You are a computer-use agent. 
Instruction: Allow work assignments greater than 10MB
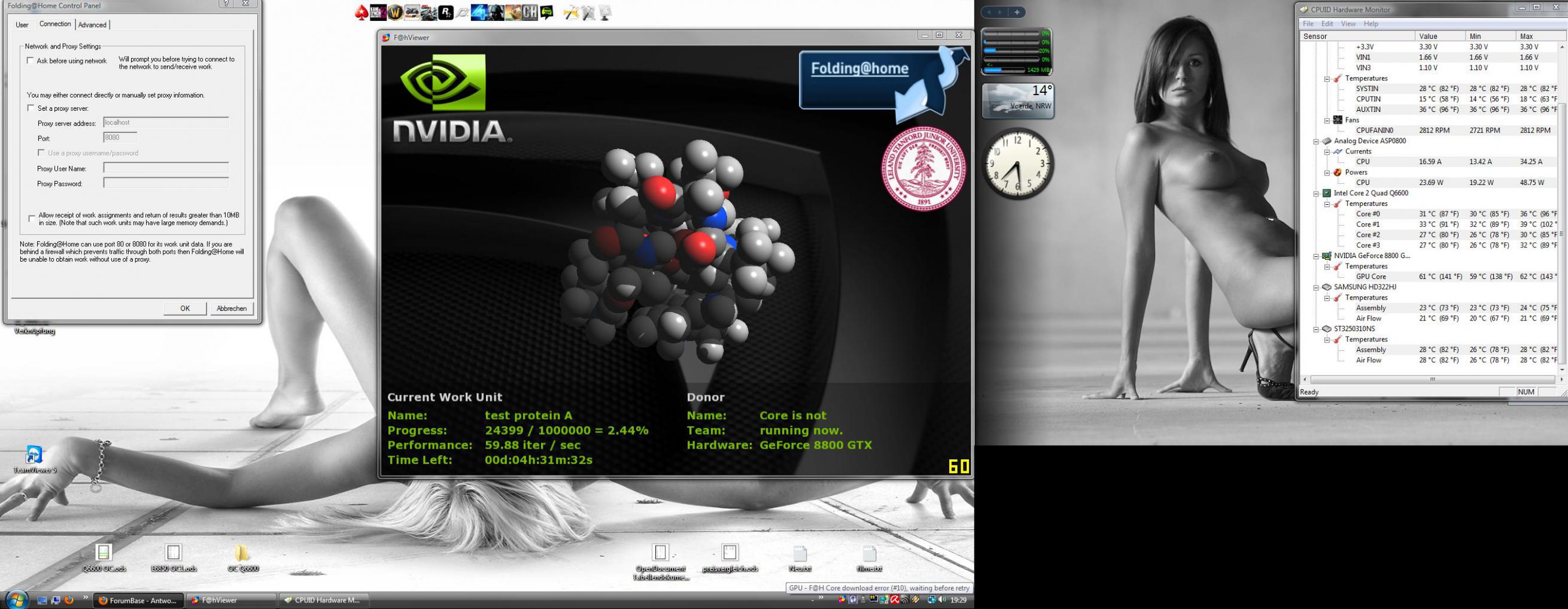tap(32, 218)
